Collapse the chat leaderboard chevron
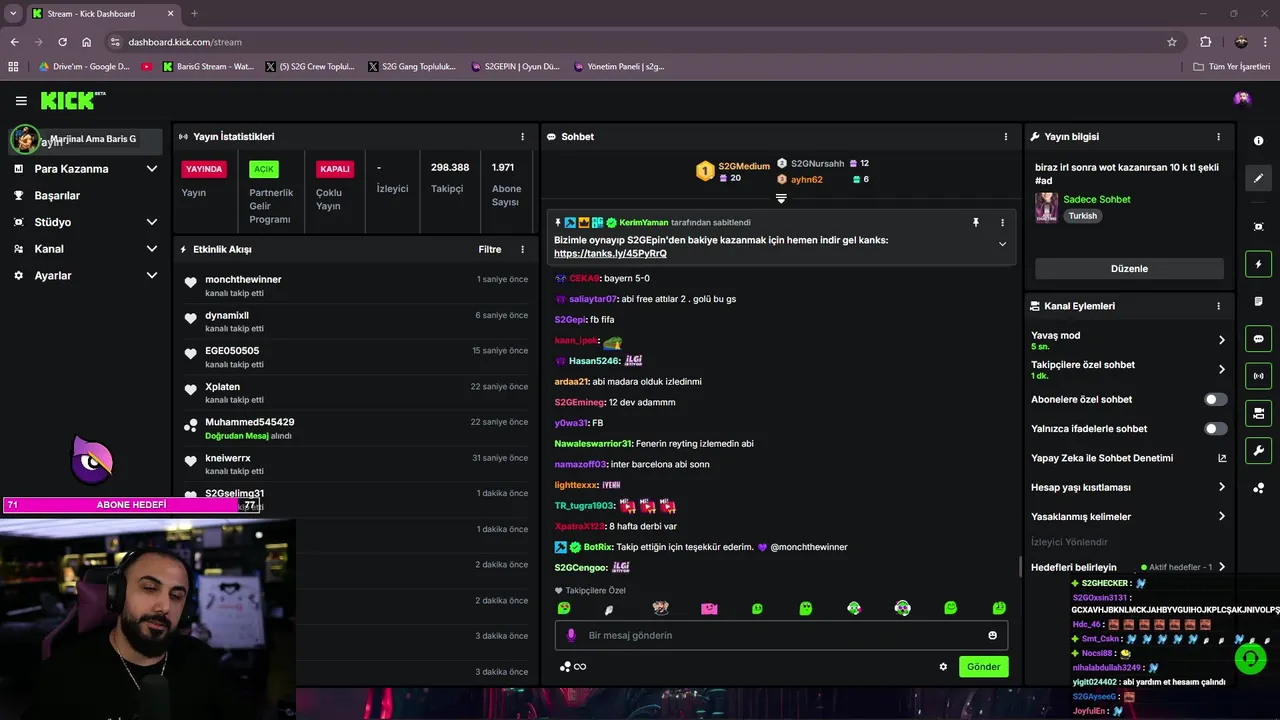Image resolution: width=1280 pixels, height=720 pixels. coord(781,199)
